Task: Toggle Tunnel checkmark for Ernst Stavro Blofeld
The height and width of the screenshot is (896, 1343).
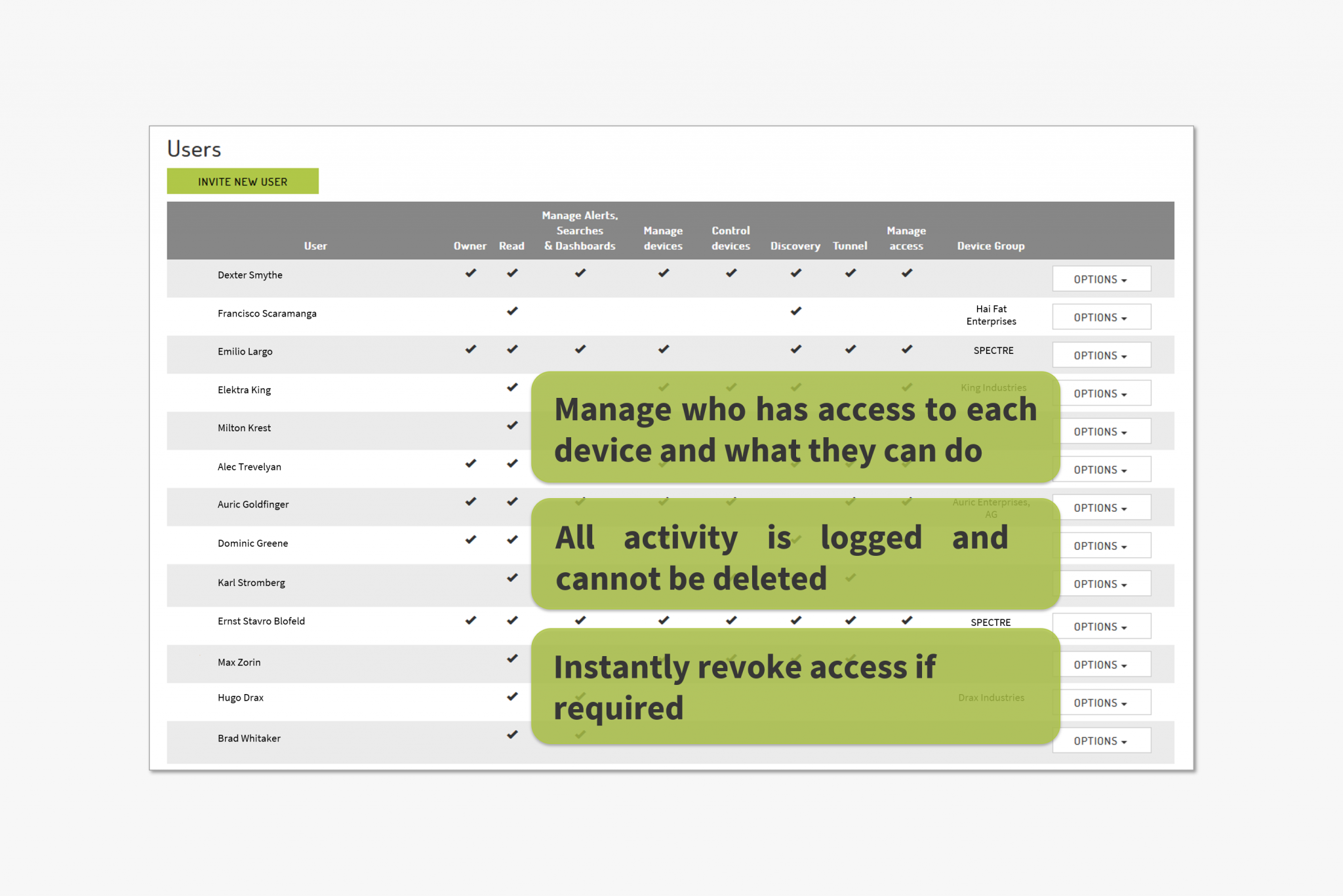Action: 851,620
